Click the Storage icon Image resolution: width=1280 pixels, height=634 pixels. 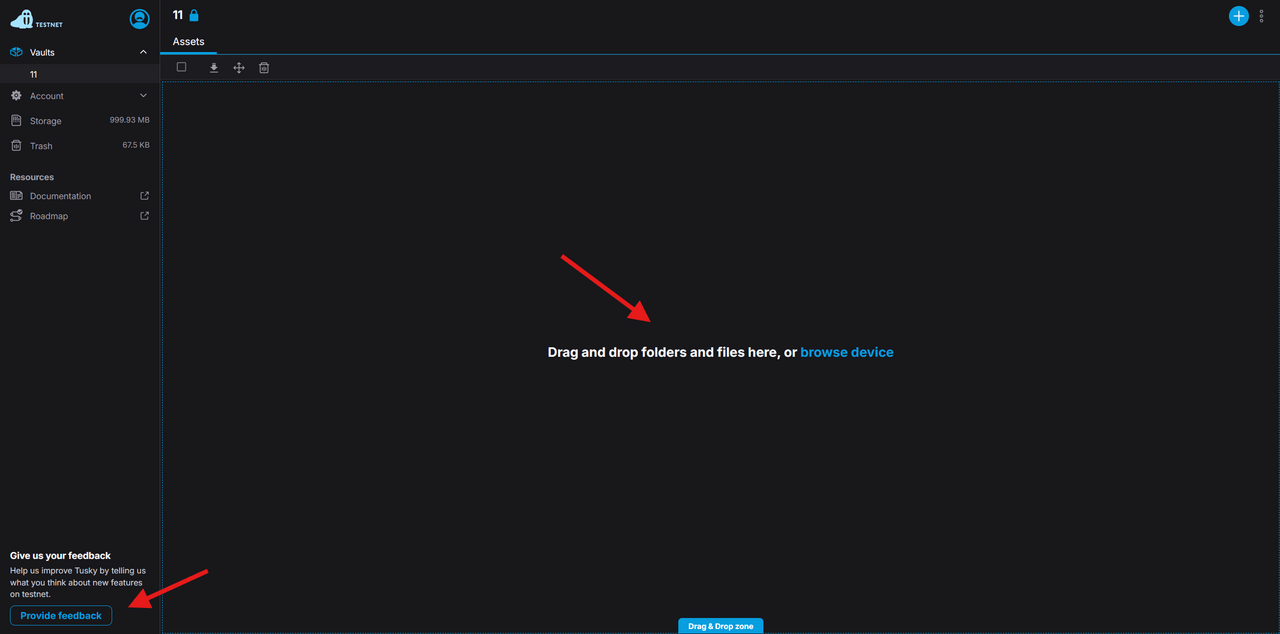[16, 121]
